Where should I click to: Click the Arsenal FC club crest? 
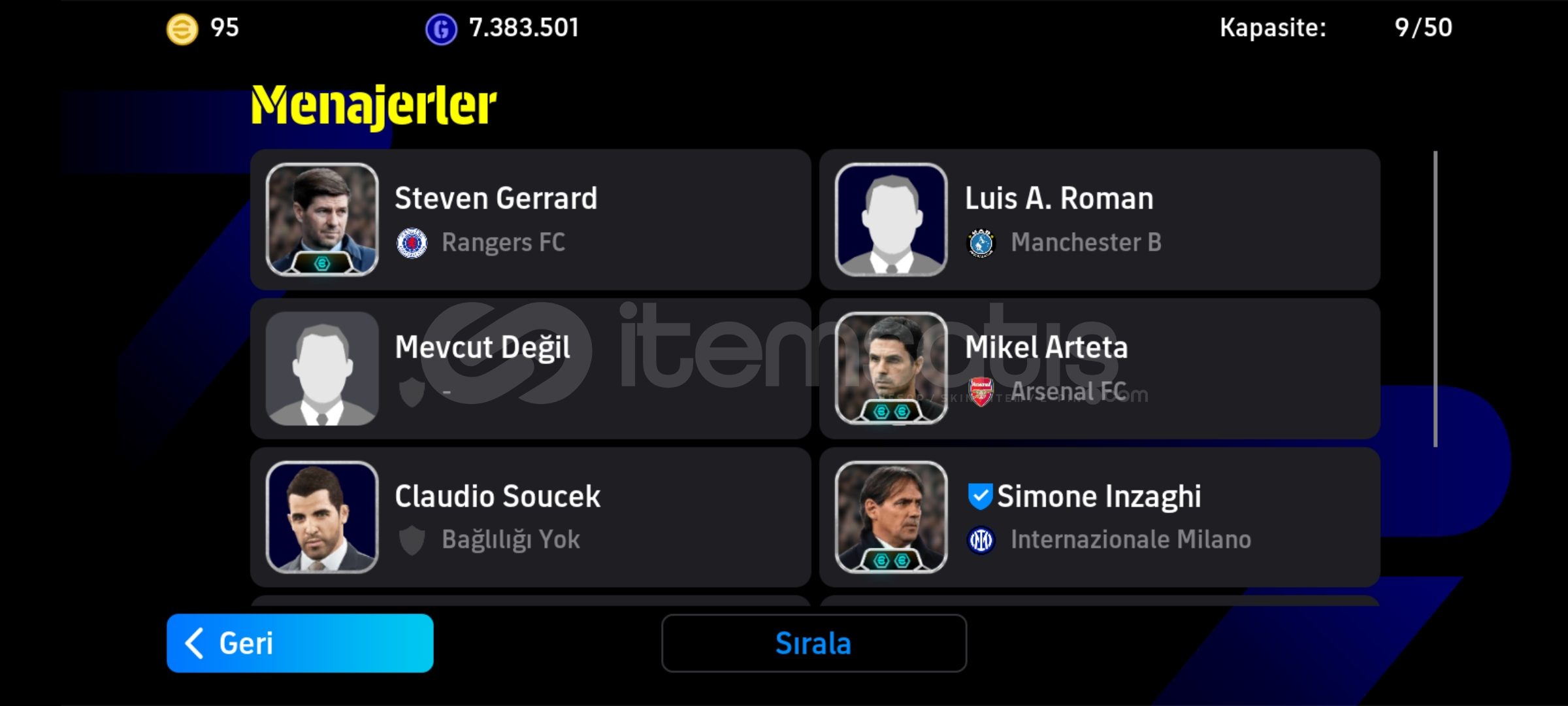981,392
